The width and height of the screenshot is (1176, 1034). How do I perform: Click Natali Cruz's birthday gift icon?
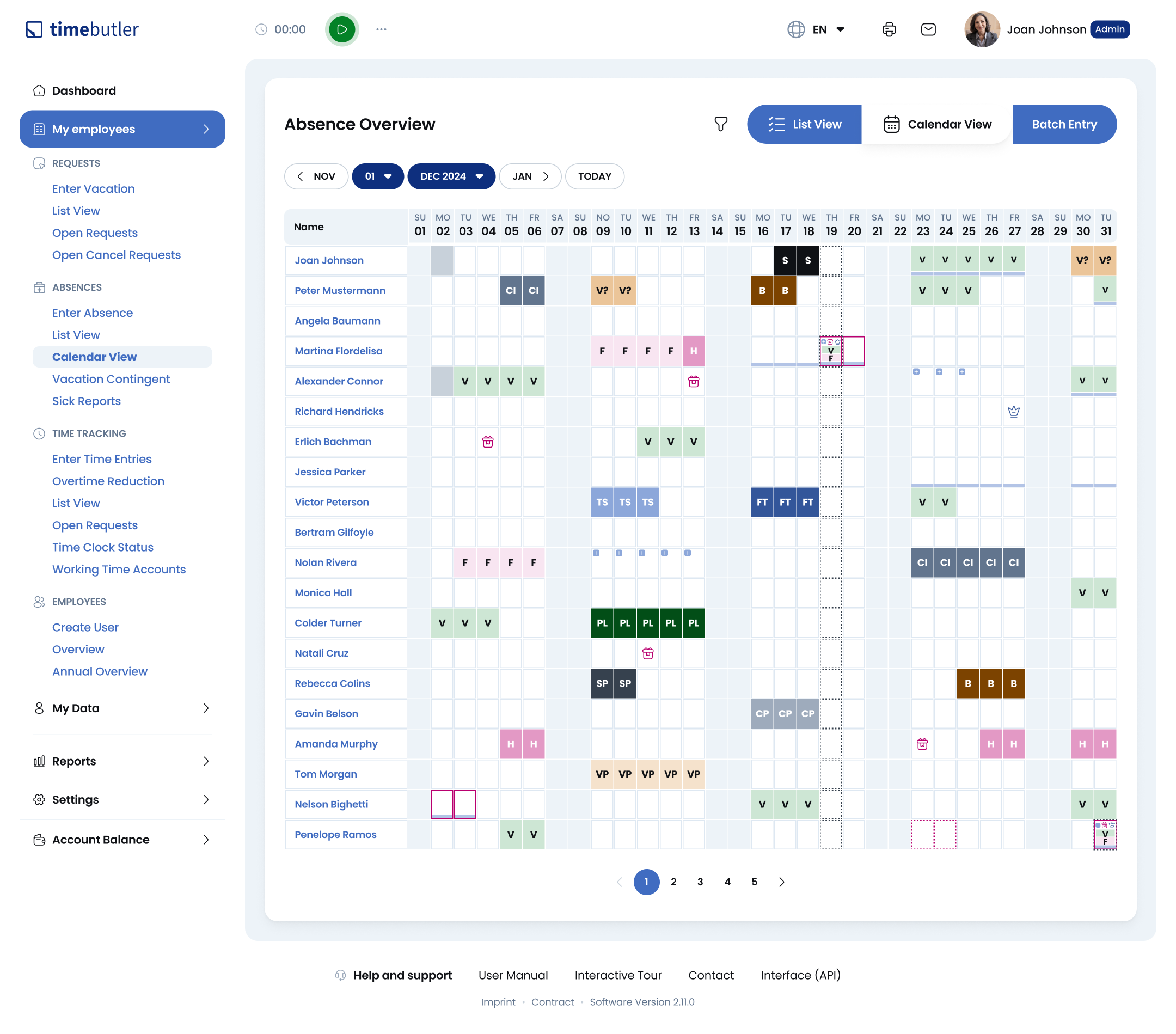pyautogui.click(x=648, y=653)
